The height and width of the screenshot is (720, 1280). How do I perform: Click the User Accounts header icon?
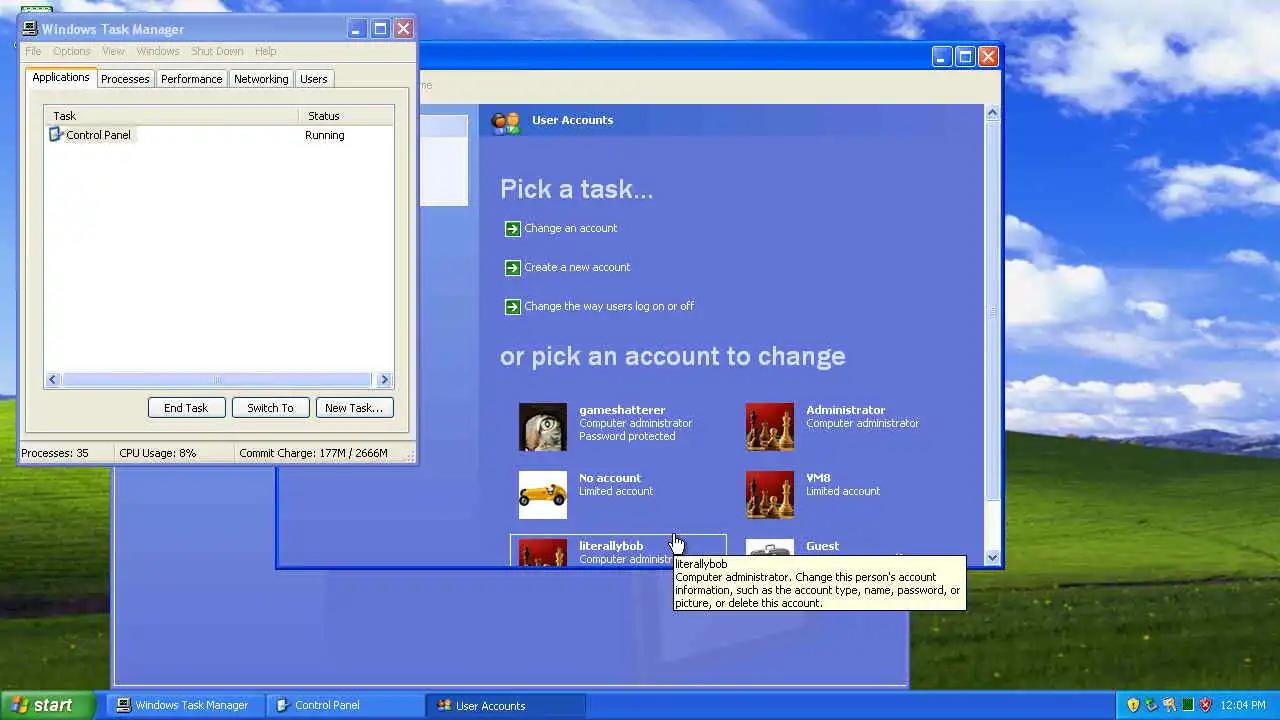[x=506, y=123]
